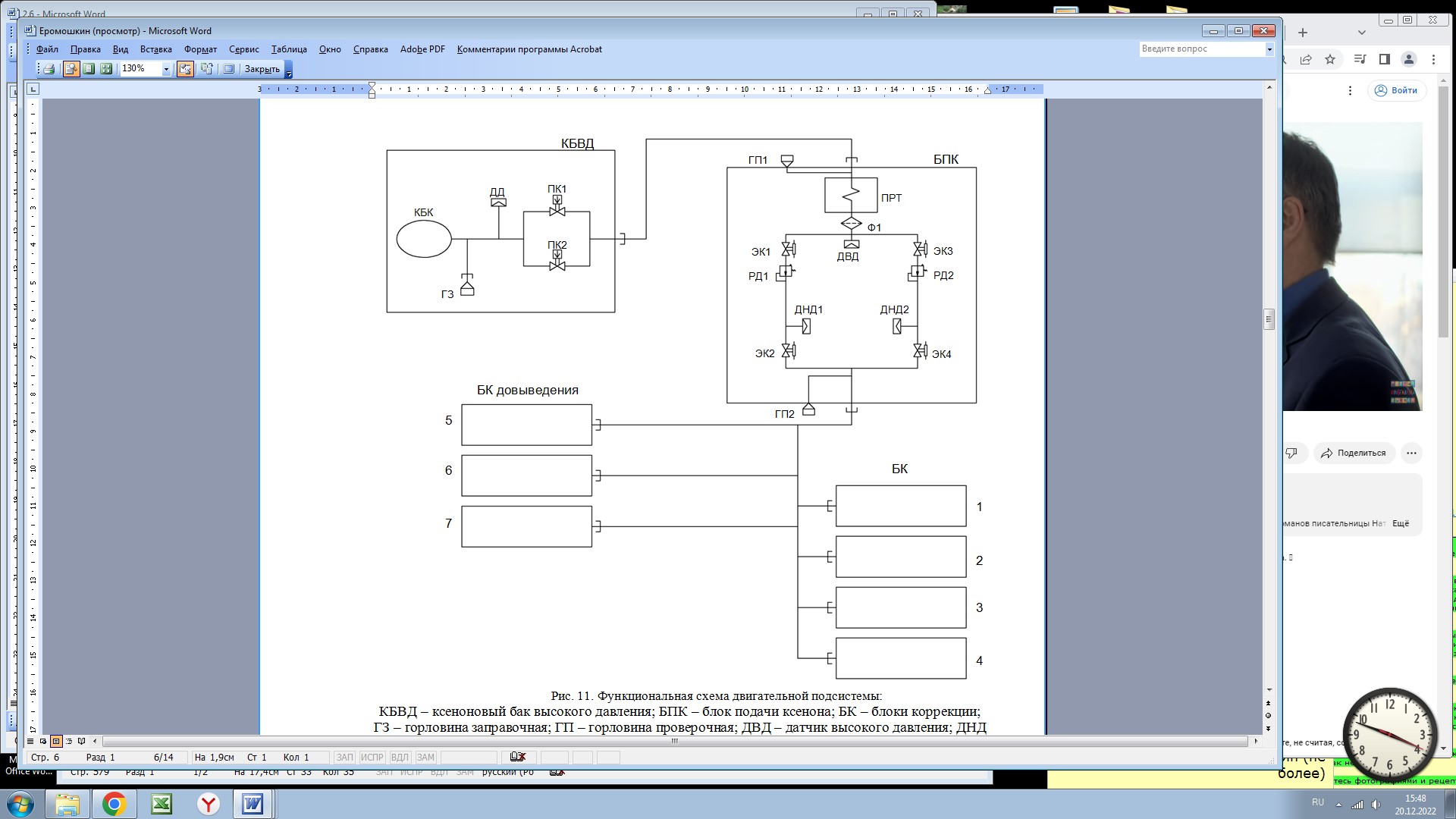The width and height of the screenshot is (1456, 819).
Task: Open help question dropdown arrow
Action: tap(1269, 49)
